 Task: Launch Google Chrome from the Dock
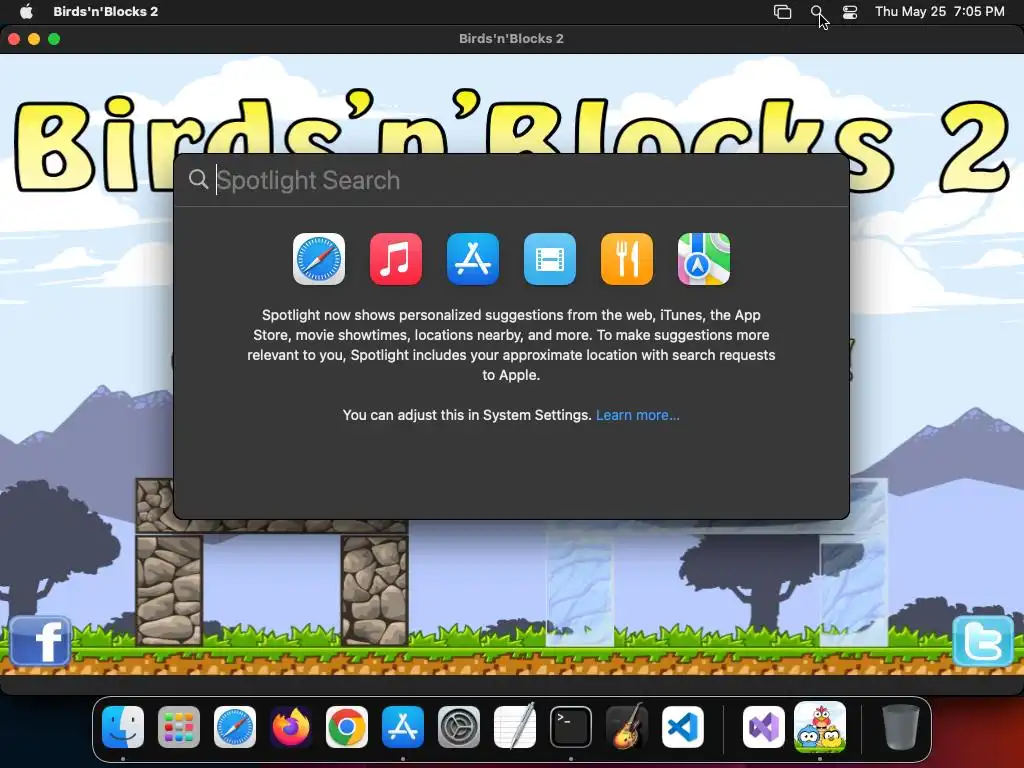347,727
